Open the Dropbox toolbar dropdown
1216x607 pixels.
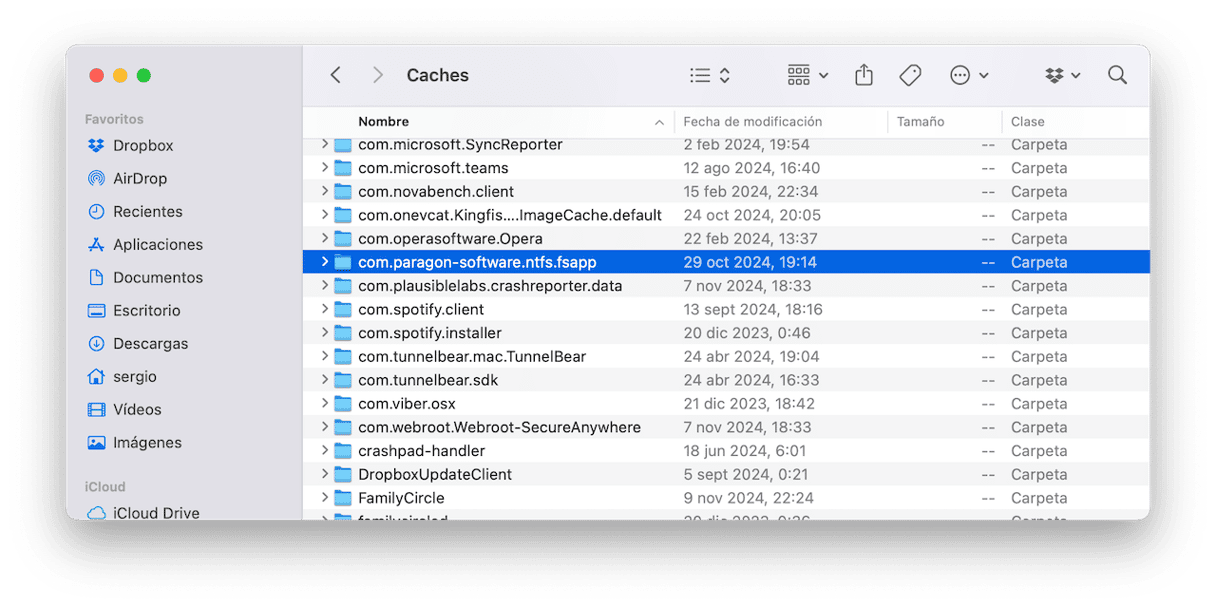[x=1063, y=75]
